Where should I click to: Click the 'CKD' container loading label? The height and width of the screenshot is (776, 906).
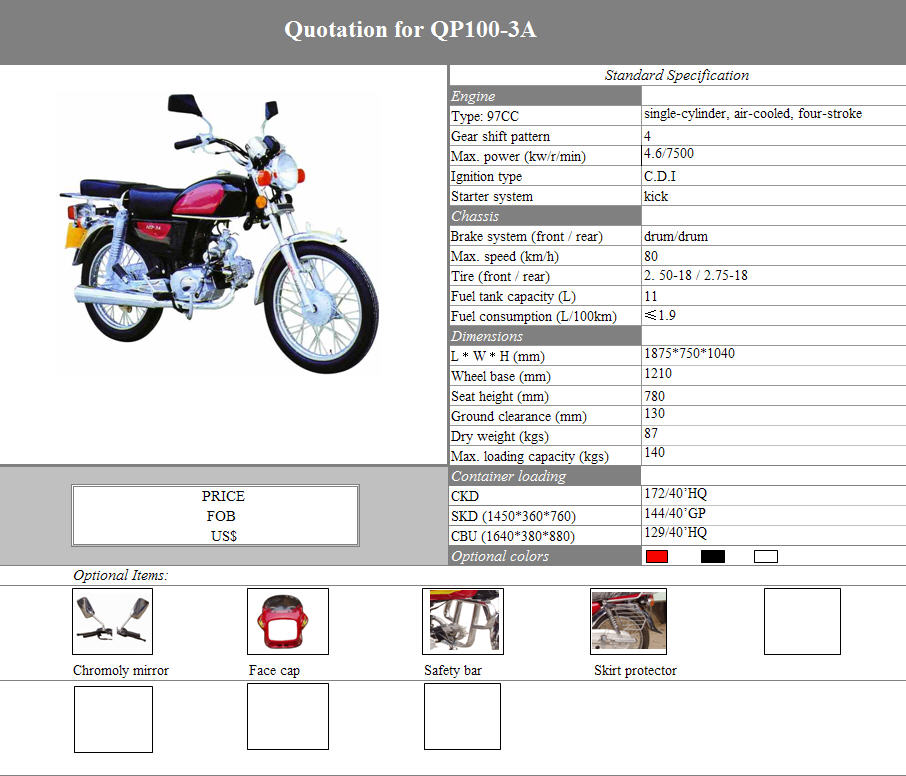pos(465,496)
